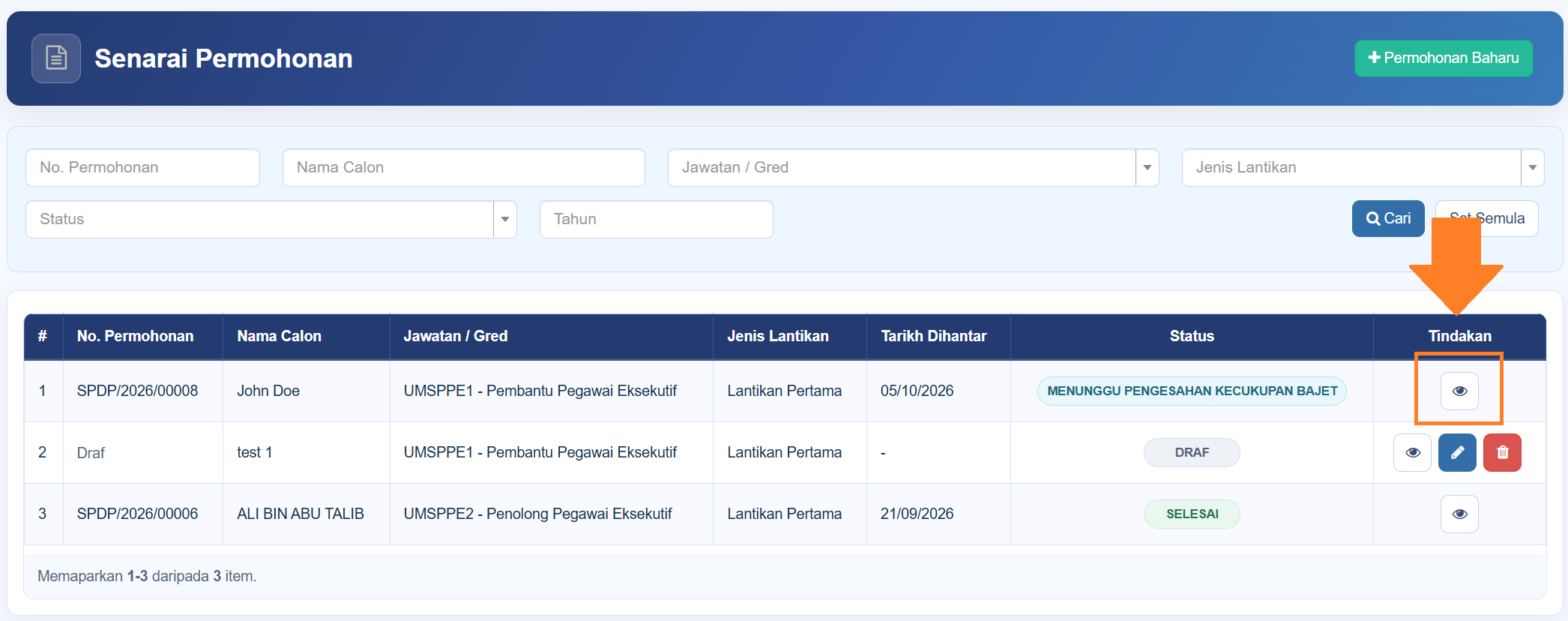
Task: View details of application SPDP/2026/00006
Action: tap(1459, 514)
